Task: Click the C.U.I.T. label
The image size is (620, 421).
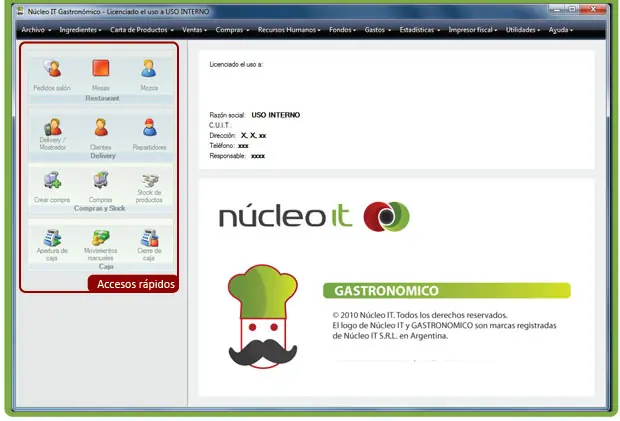Action: pos(220,125)
